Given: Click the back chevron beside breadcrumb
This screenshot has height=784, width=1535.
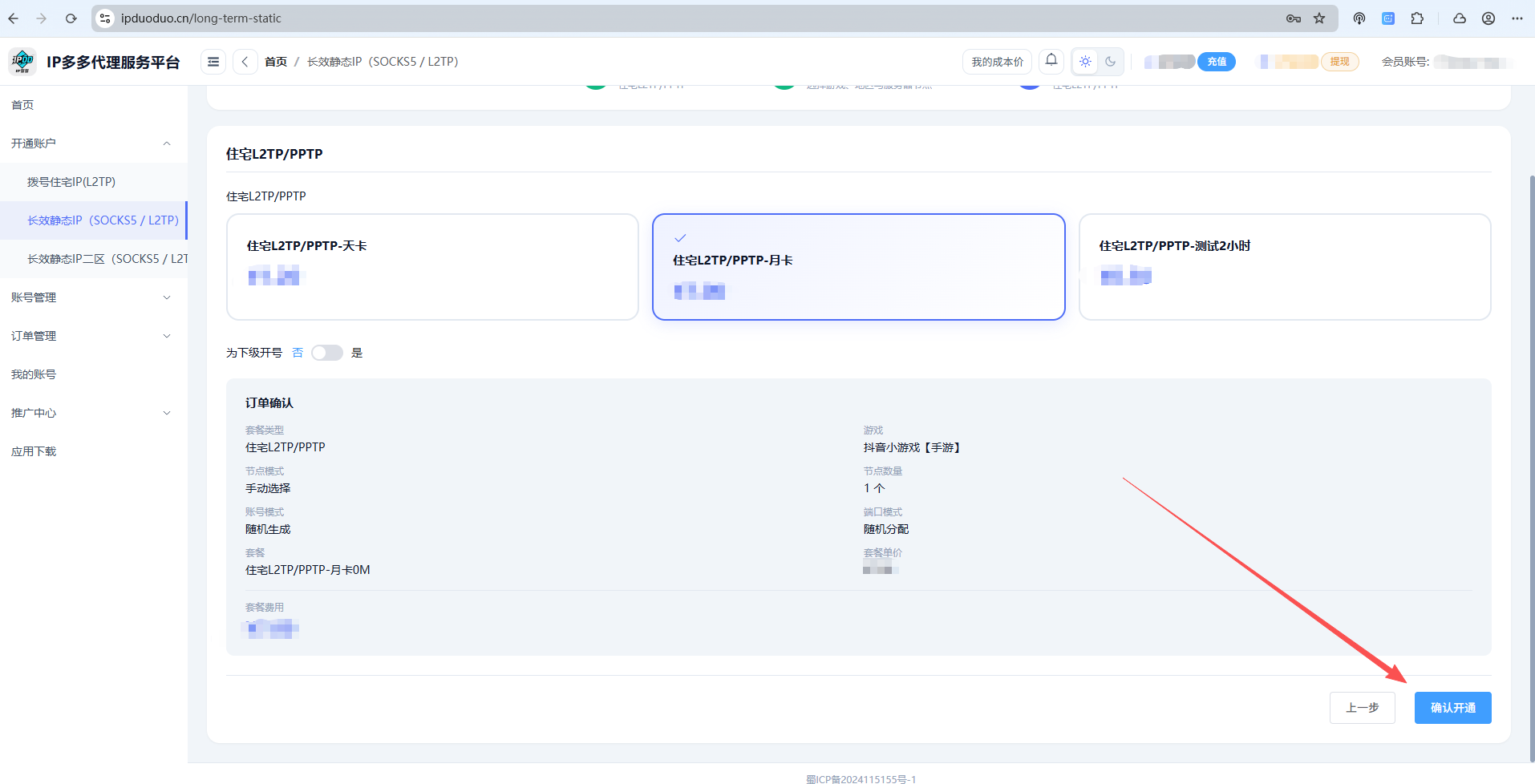Looking at the screenshot, I should tap(245, 62).
